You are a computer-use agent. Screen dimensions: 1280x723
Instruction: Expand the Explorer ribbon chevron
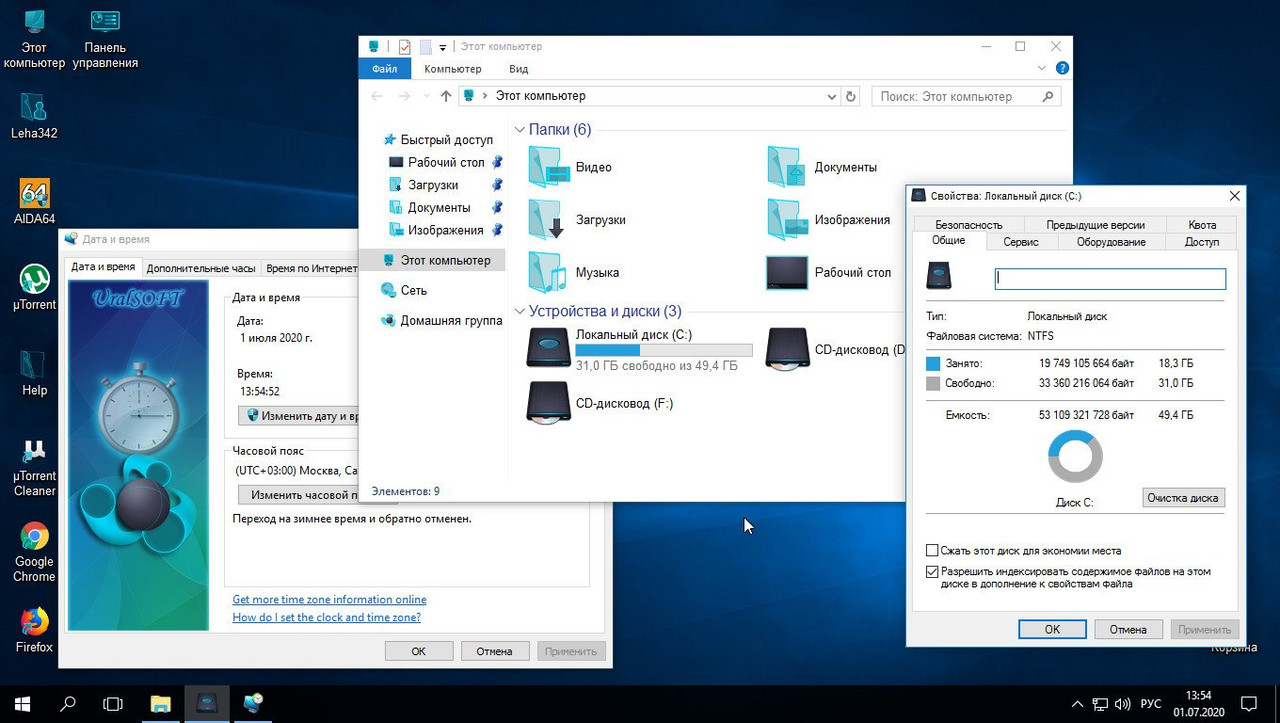[x=1043, y=69]
